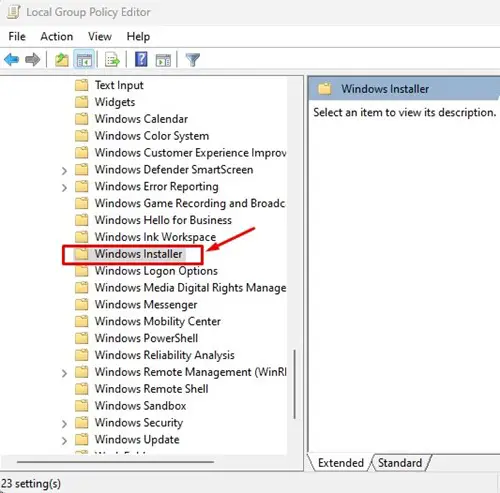Open Help via the blue question-mark icon
This screenshot has height=493, width=500.
(x=141, y=60)
